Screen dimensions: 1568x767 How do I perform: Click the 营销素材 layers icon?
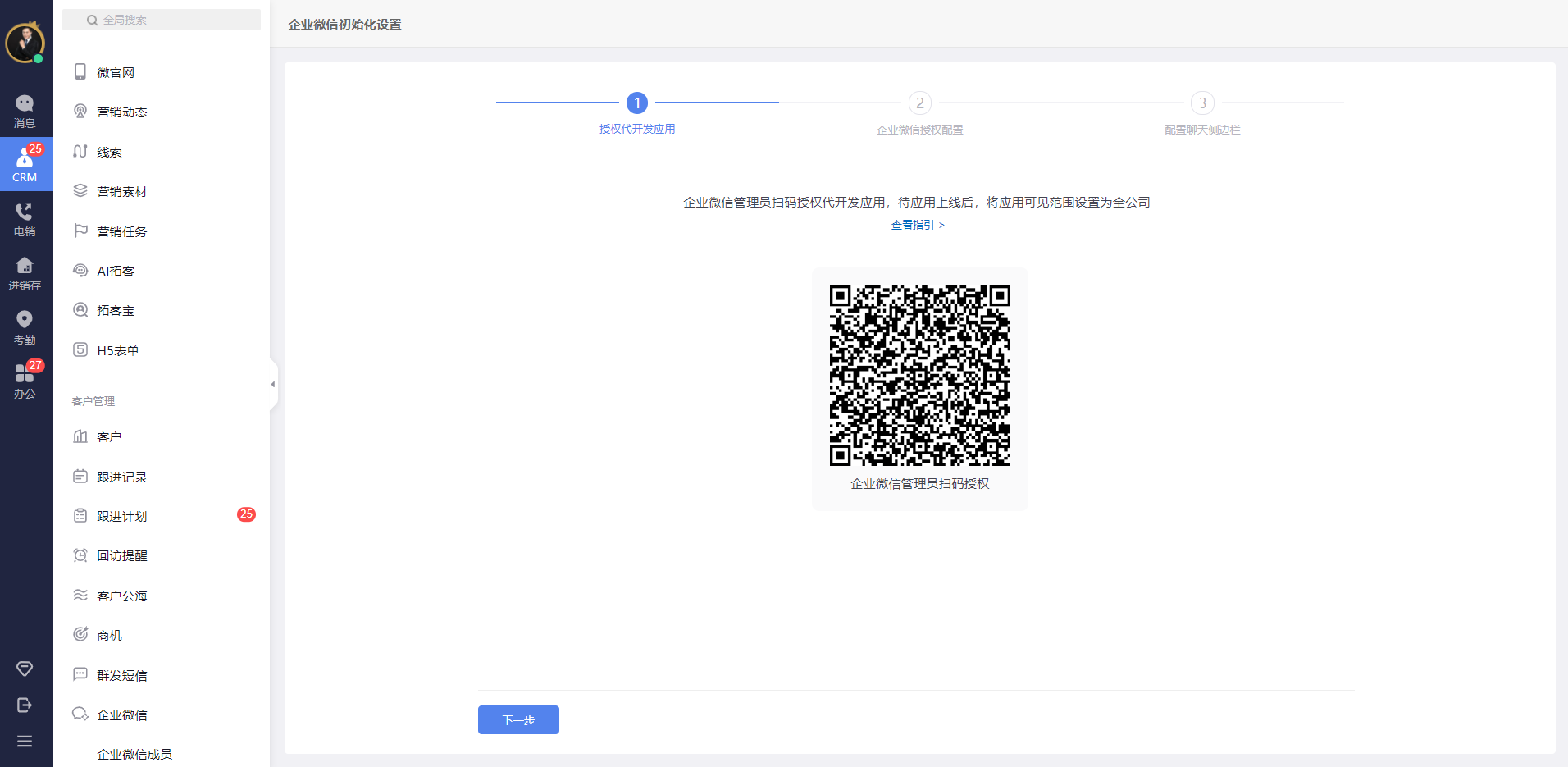80,191
